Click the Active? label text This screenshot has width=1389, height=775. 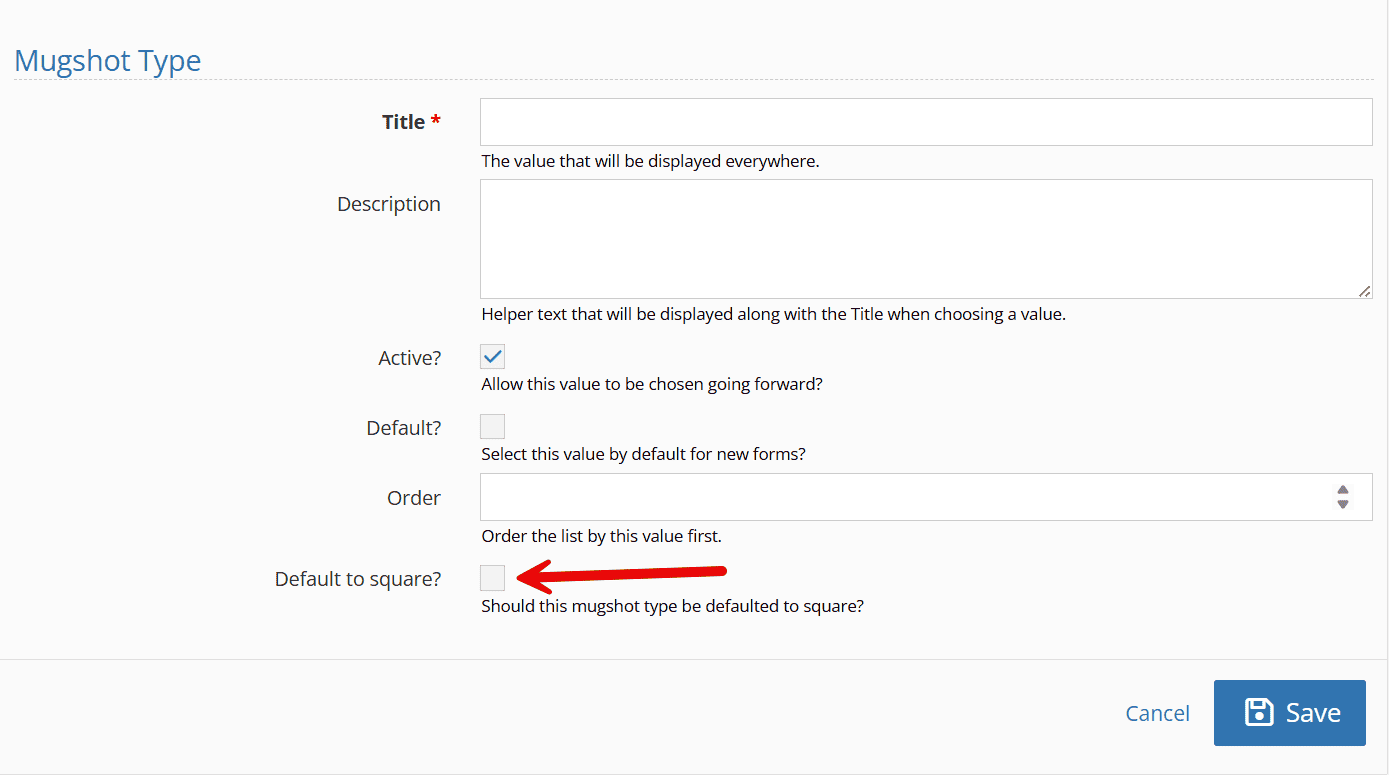(x=409, y=358)
